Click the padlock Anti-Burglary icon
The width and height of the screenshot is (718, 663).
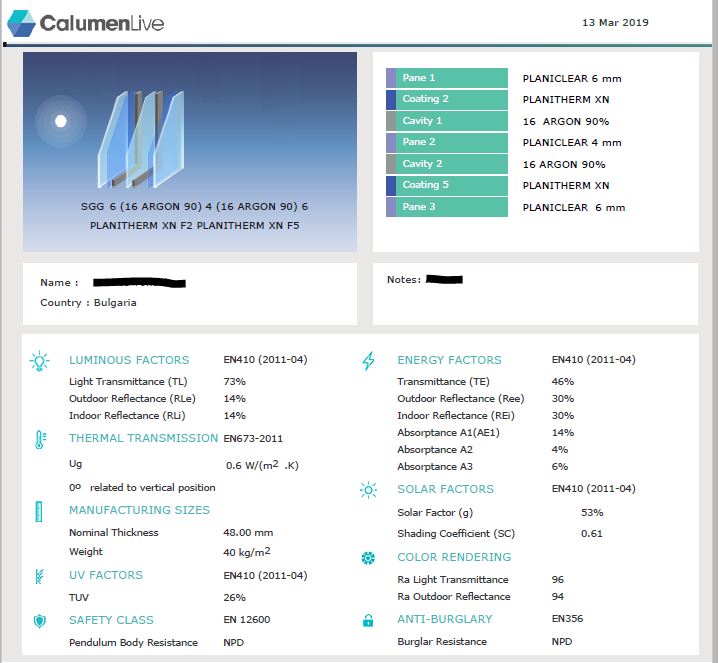369,621
